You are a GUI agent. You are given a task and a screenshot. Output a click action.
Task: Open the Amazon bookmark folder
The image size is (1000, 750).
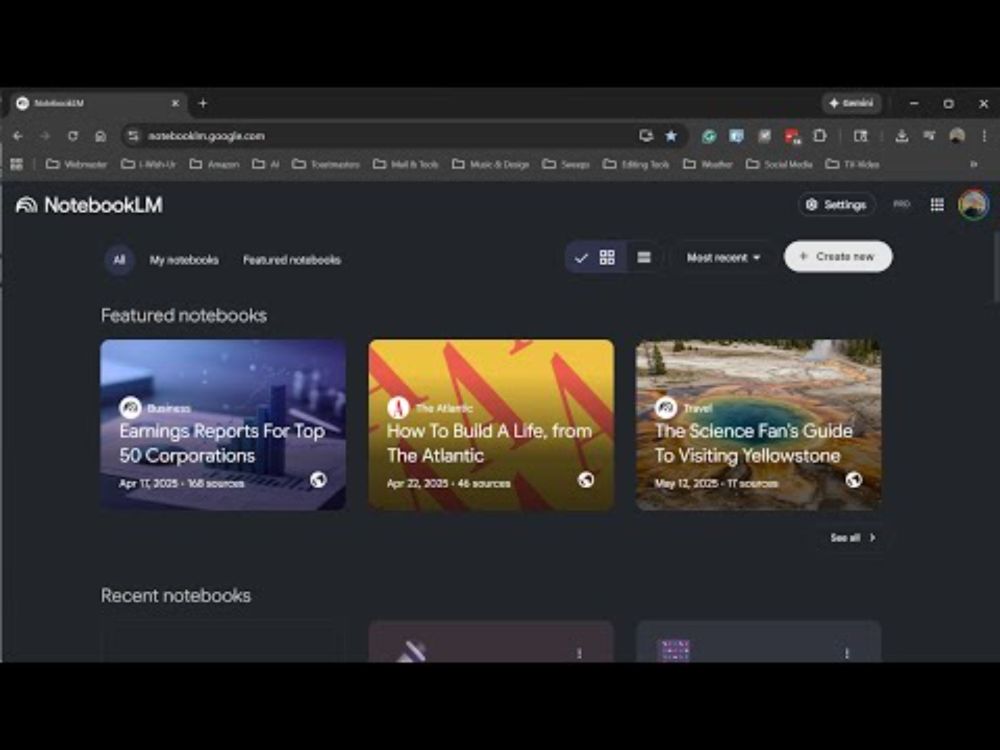[214, 164]
